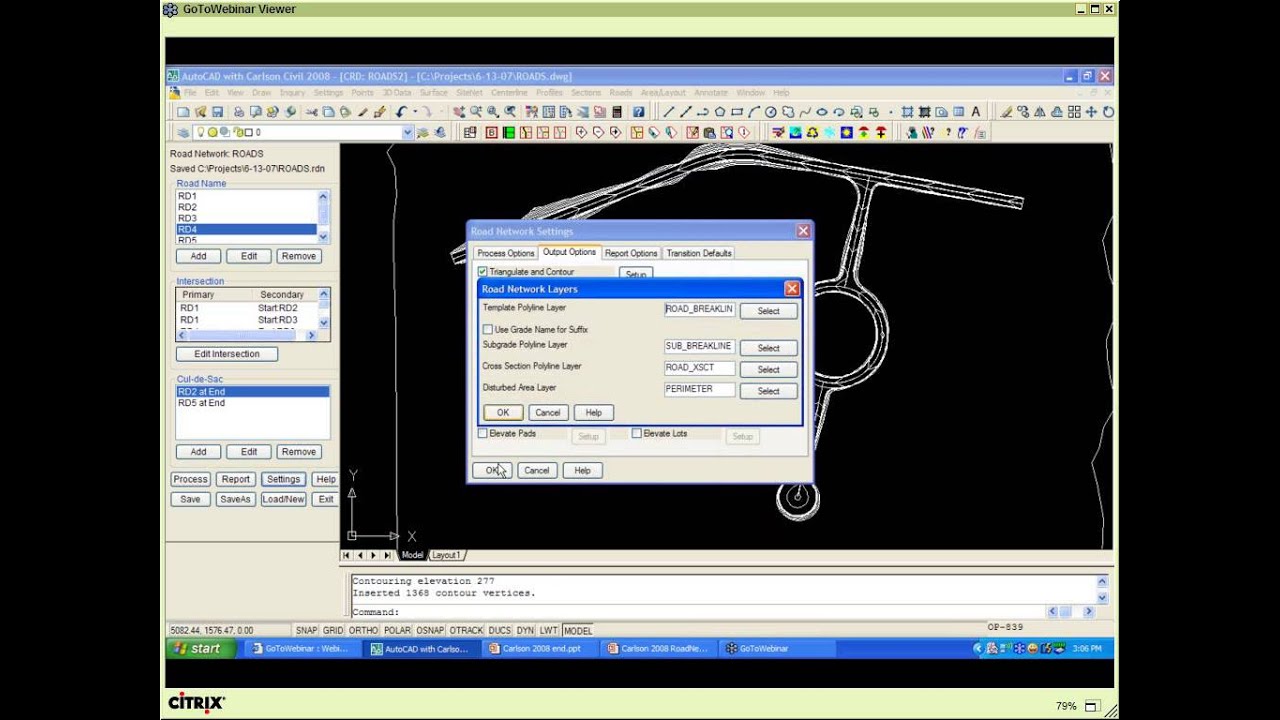The height and width of the screenshot is (720, 1280).
Task: Click Intersection list scroll-down arrow
Action: (323, 323)
